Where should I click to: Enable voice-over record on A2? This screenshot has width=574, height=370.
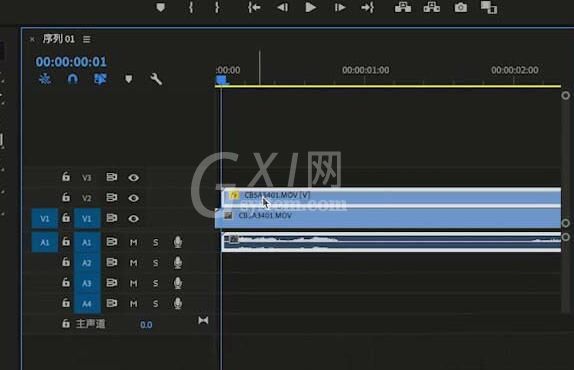(x=178, y=262)
